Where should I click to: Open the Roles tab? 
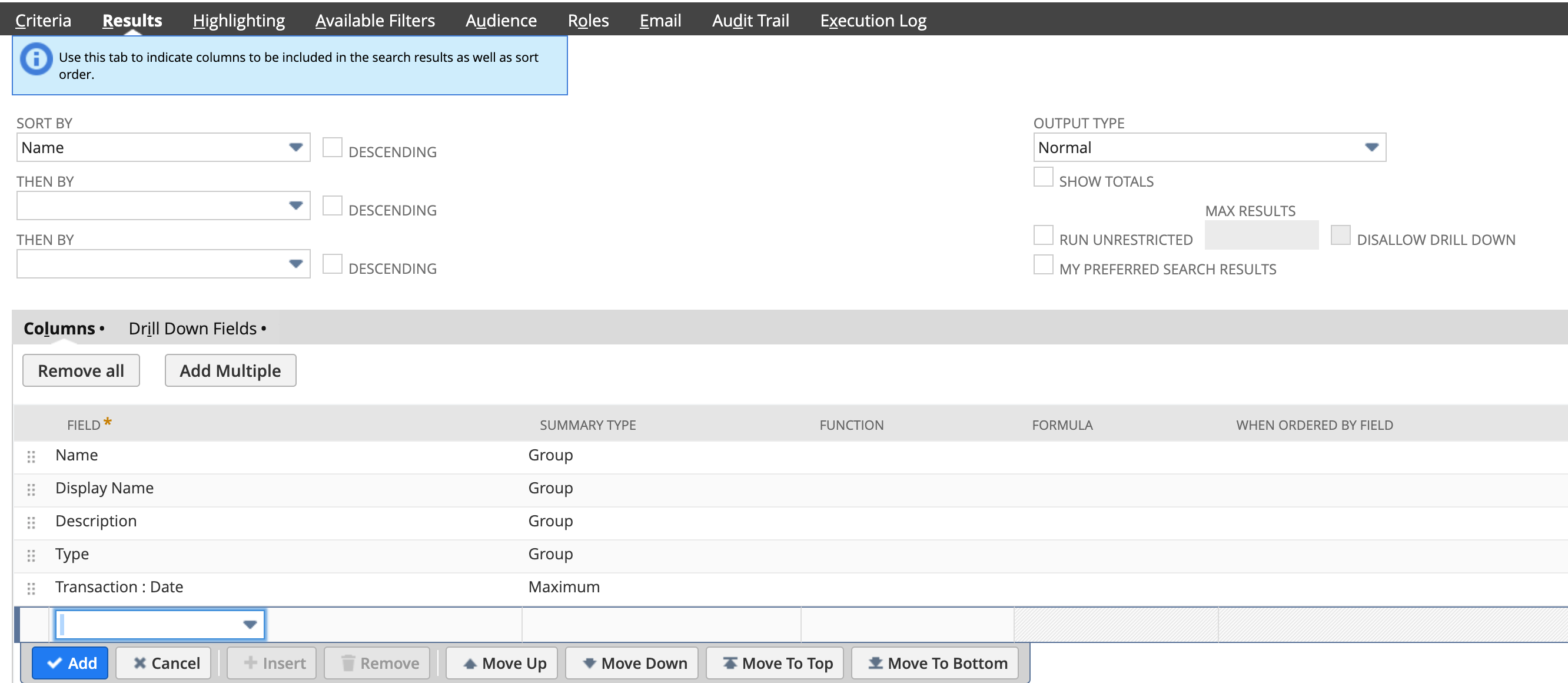(588, 20)
